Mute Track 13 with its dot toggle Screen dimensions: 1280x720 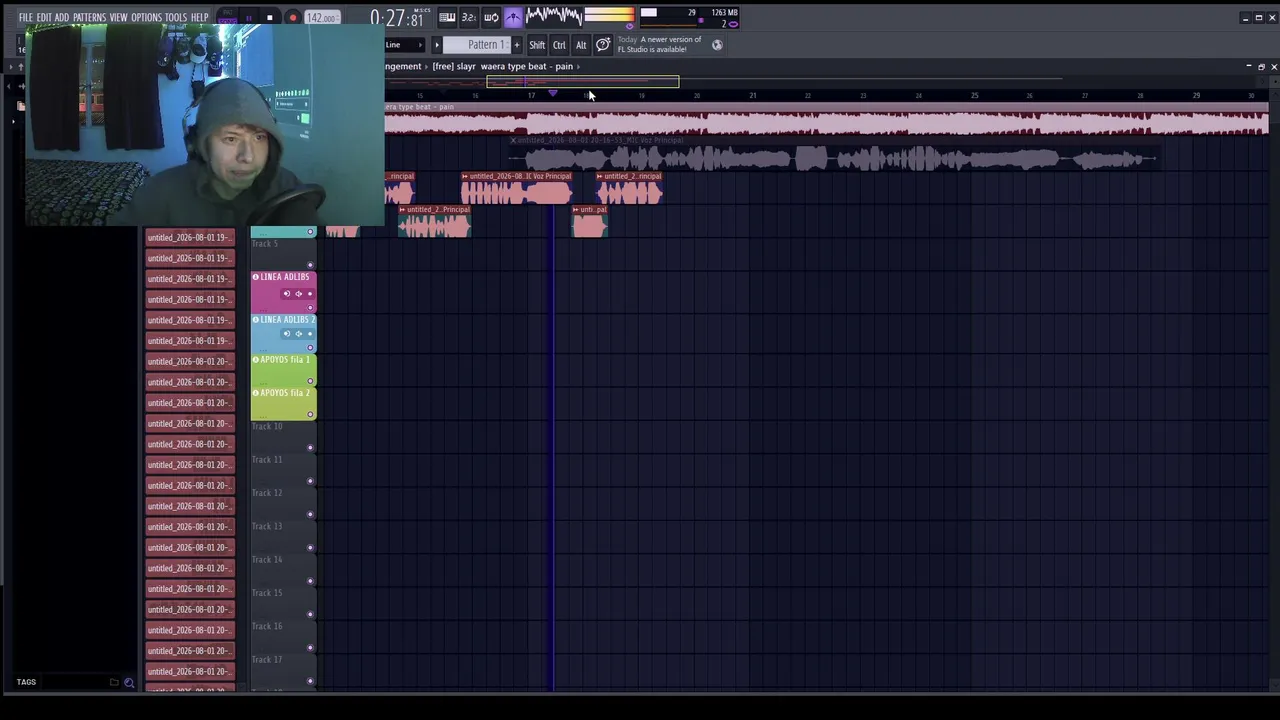[310, 548]
